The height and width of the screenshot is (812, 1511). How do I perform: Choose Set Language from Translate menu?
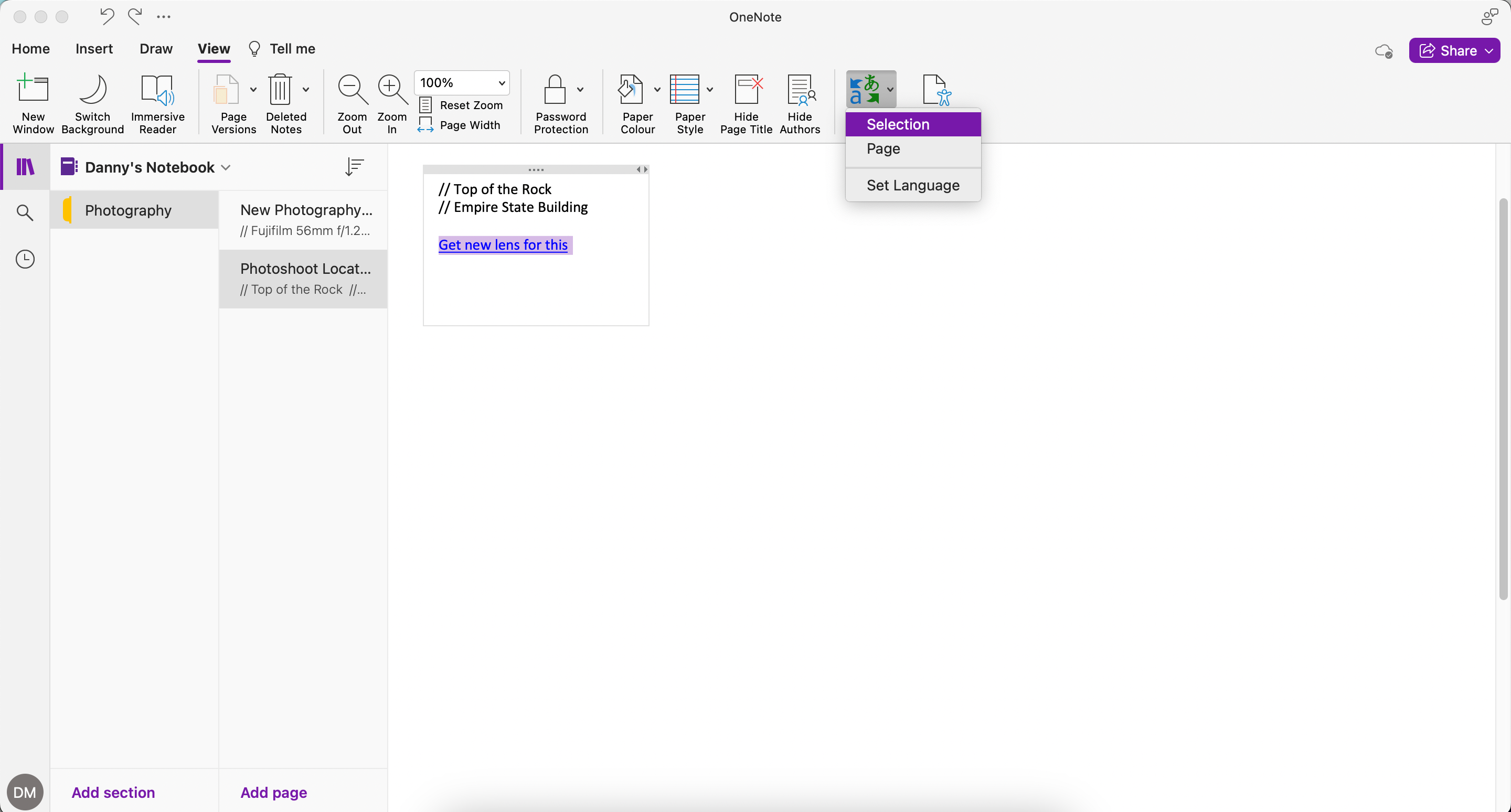(913, 185)
